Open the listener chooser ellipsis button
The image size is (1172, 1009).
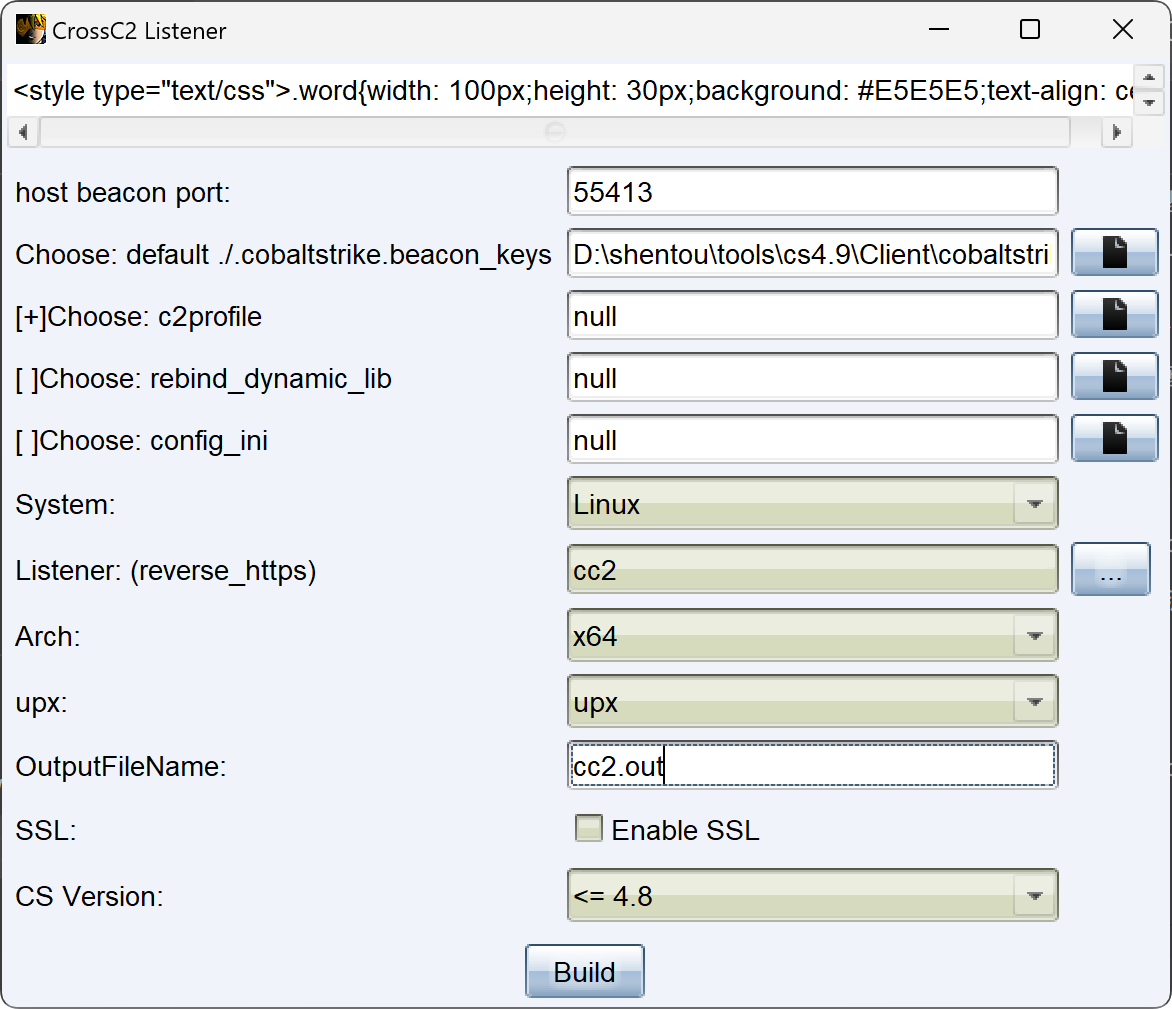[1111, 570]
